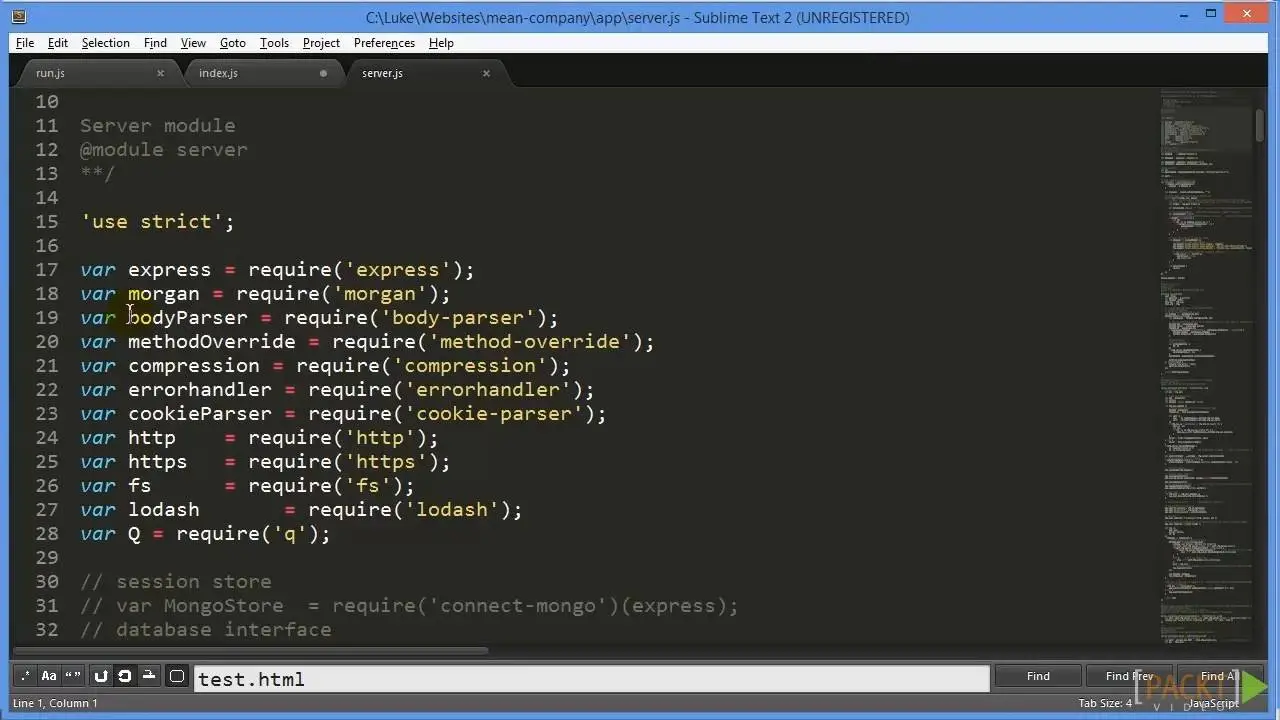1280x720 pixels.
Task: Toggle whole word search option
Action: click(72, 676)
